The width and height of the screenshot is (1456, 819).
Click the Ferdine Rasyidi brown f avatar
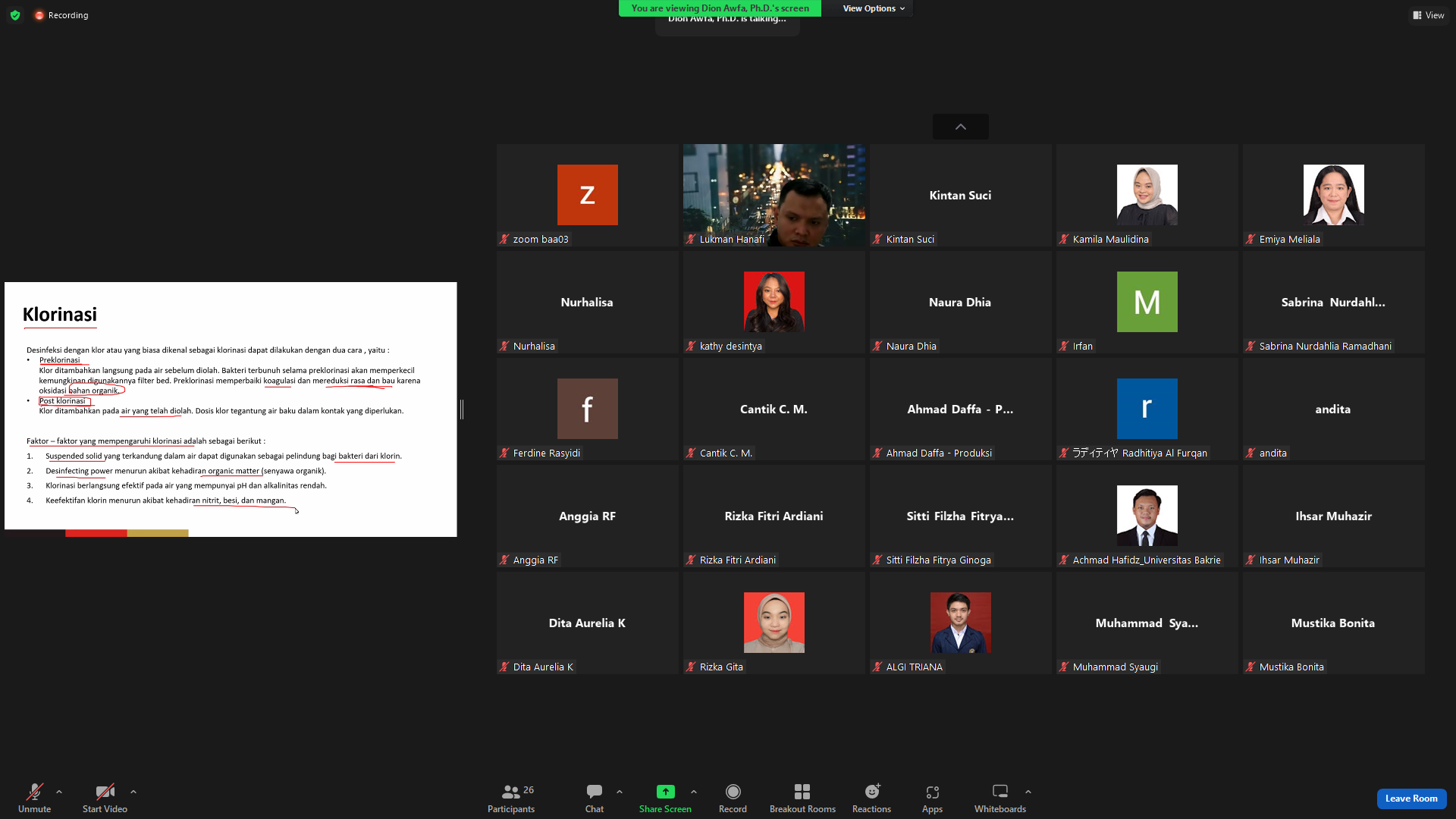pos(588,409)
